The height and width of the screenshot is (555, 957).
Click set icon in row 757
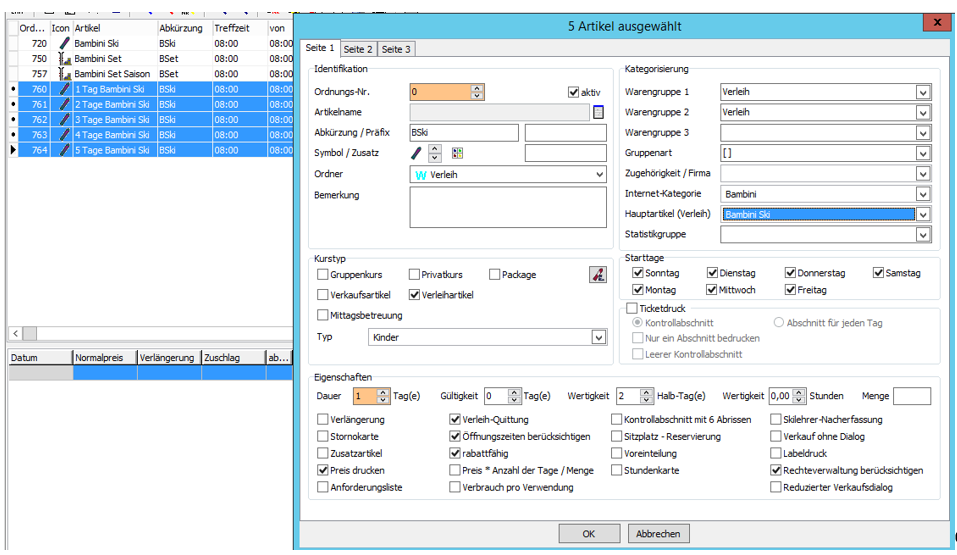tap(64, 74)
